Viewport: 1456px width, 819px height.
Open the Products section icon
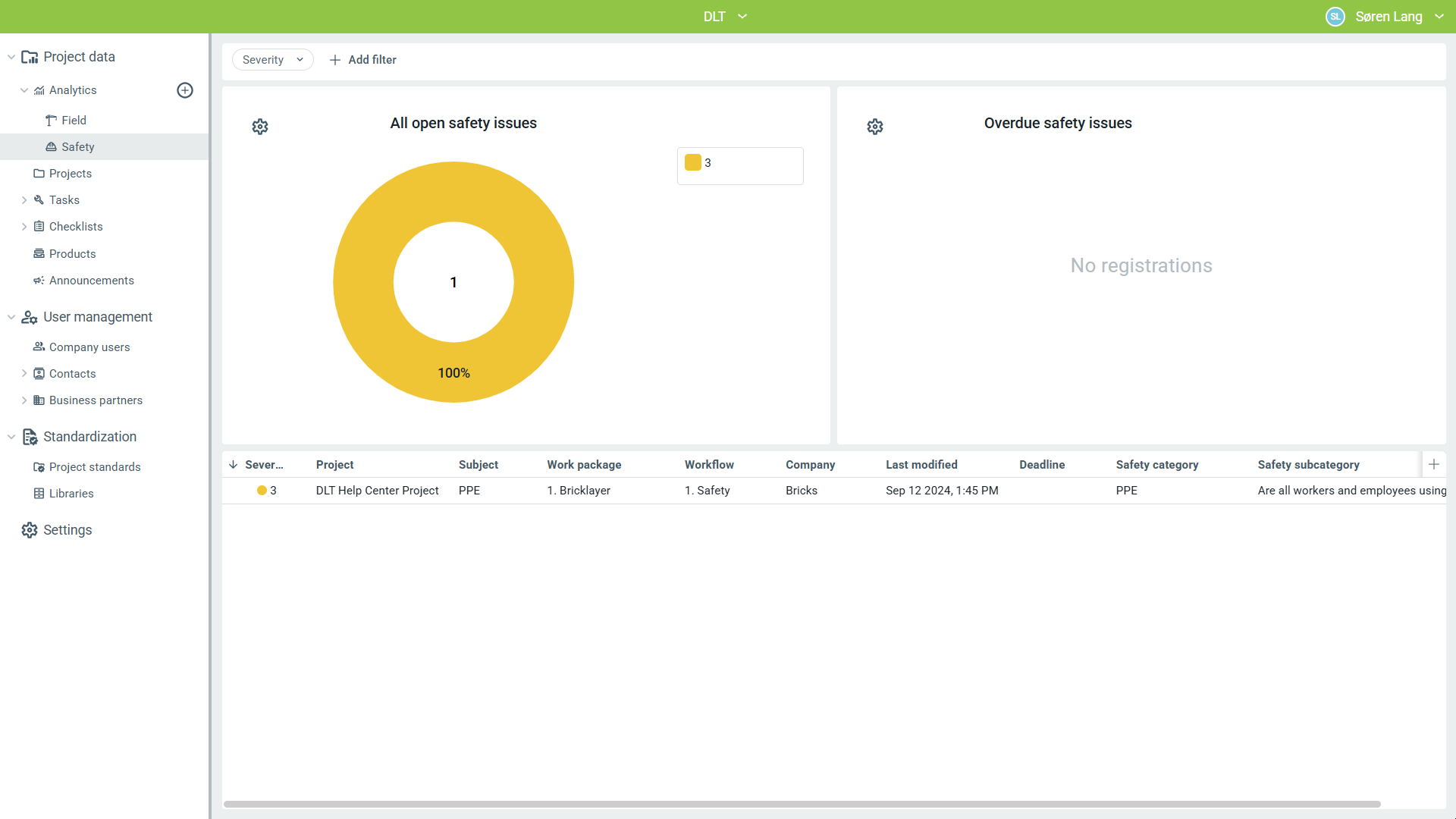(x=39, y=253)
